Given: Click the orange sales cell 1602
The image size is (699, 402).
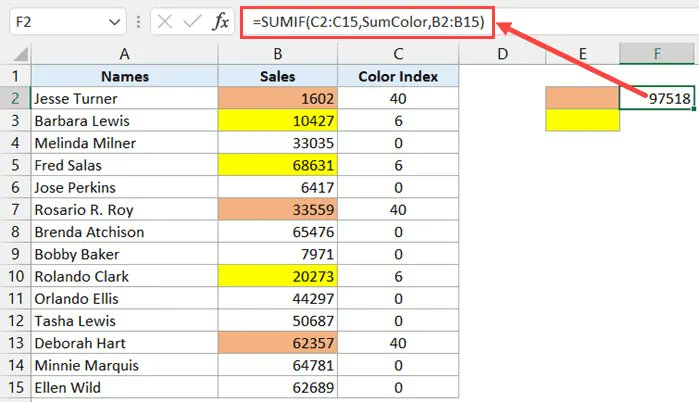Looking at the screenshot, I should (x=278, y=98).
